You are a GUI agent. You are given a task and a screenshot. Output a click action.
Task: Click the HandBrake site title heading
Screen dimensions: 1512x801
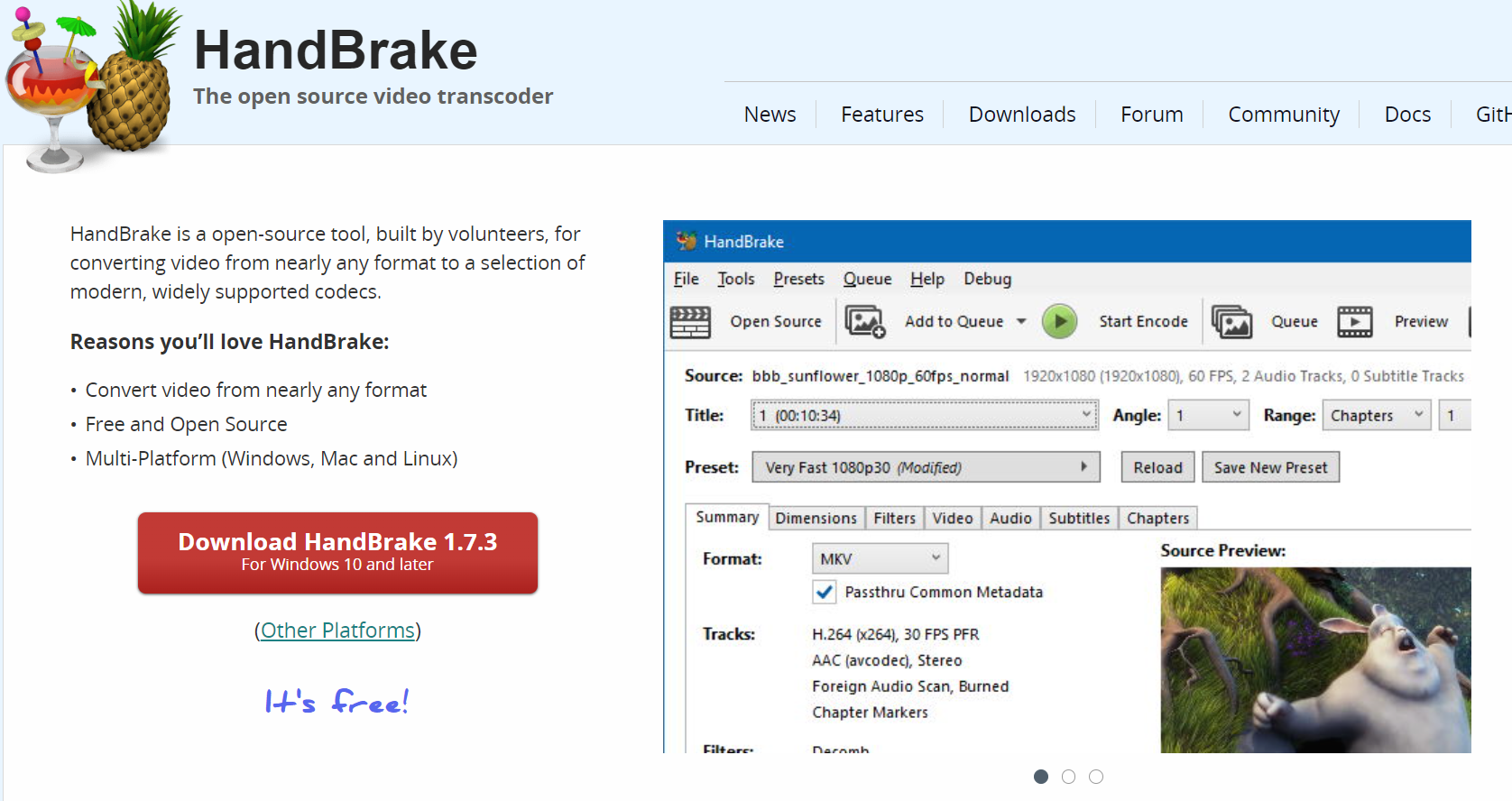point(336,50)
